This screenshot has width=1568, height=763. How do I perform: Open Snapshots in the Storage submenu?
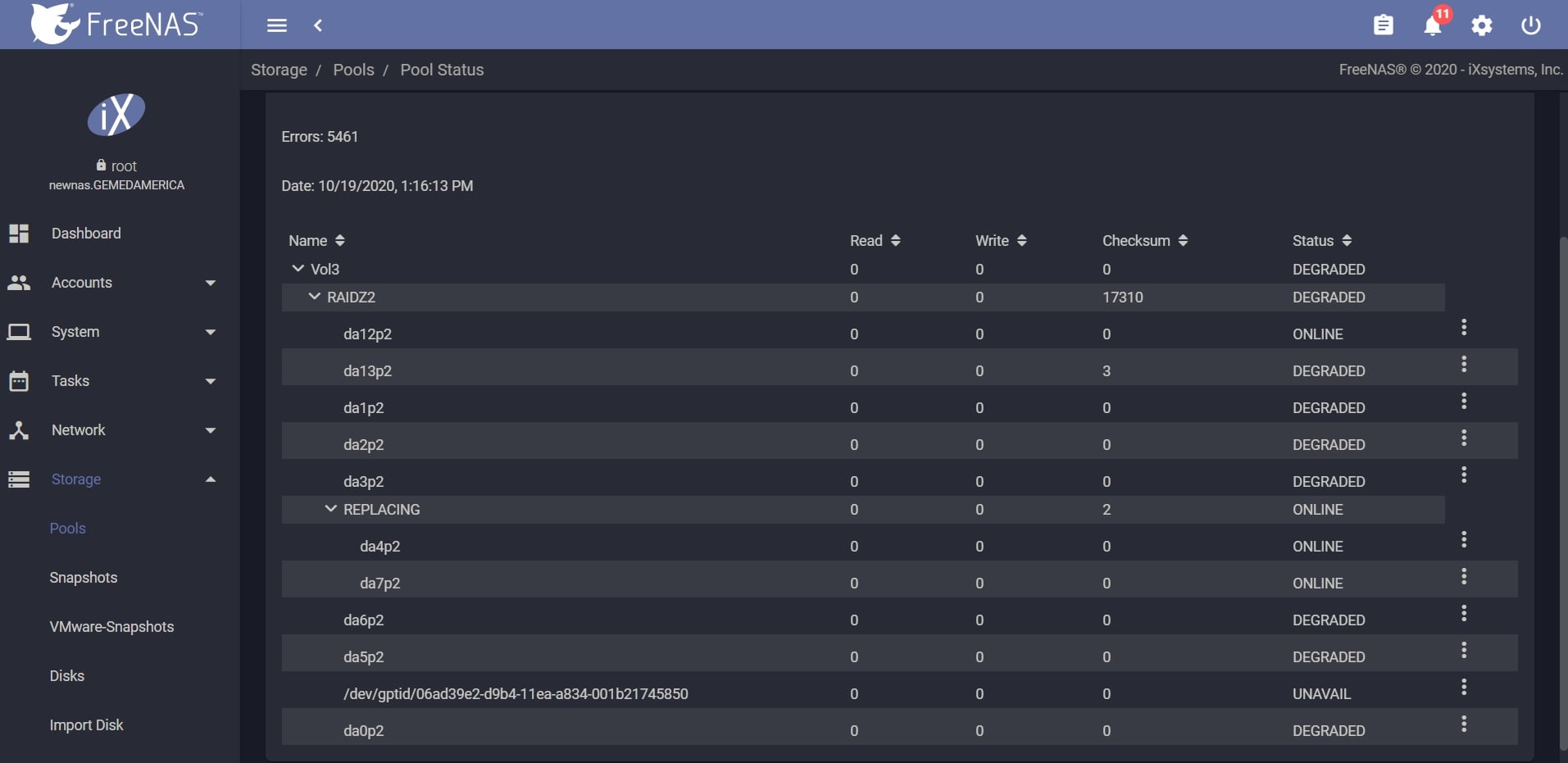pos(84,578)
